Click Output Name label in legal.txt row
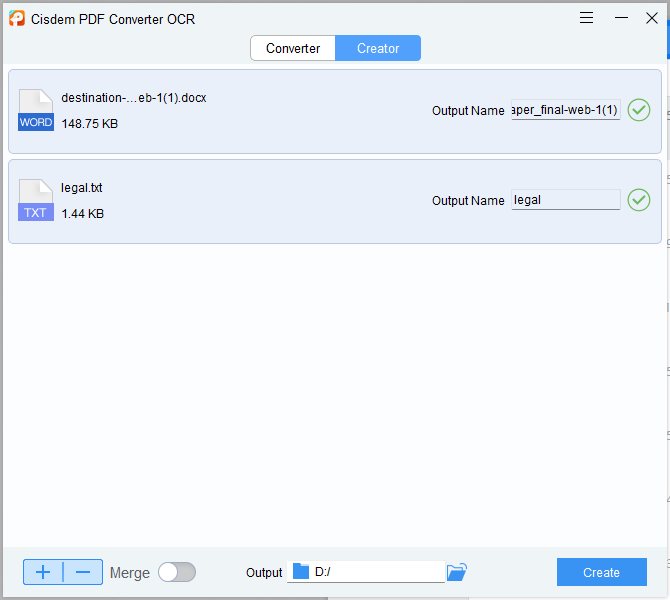The image size is (670, 600). click(468, 200)
